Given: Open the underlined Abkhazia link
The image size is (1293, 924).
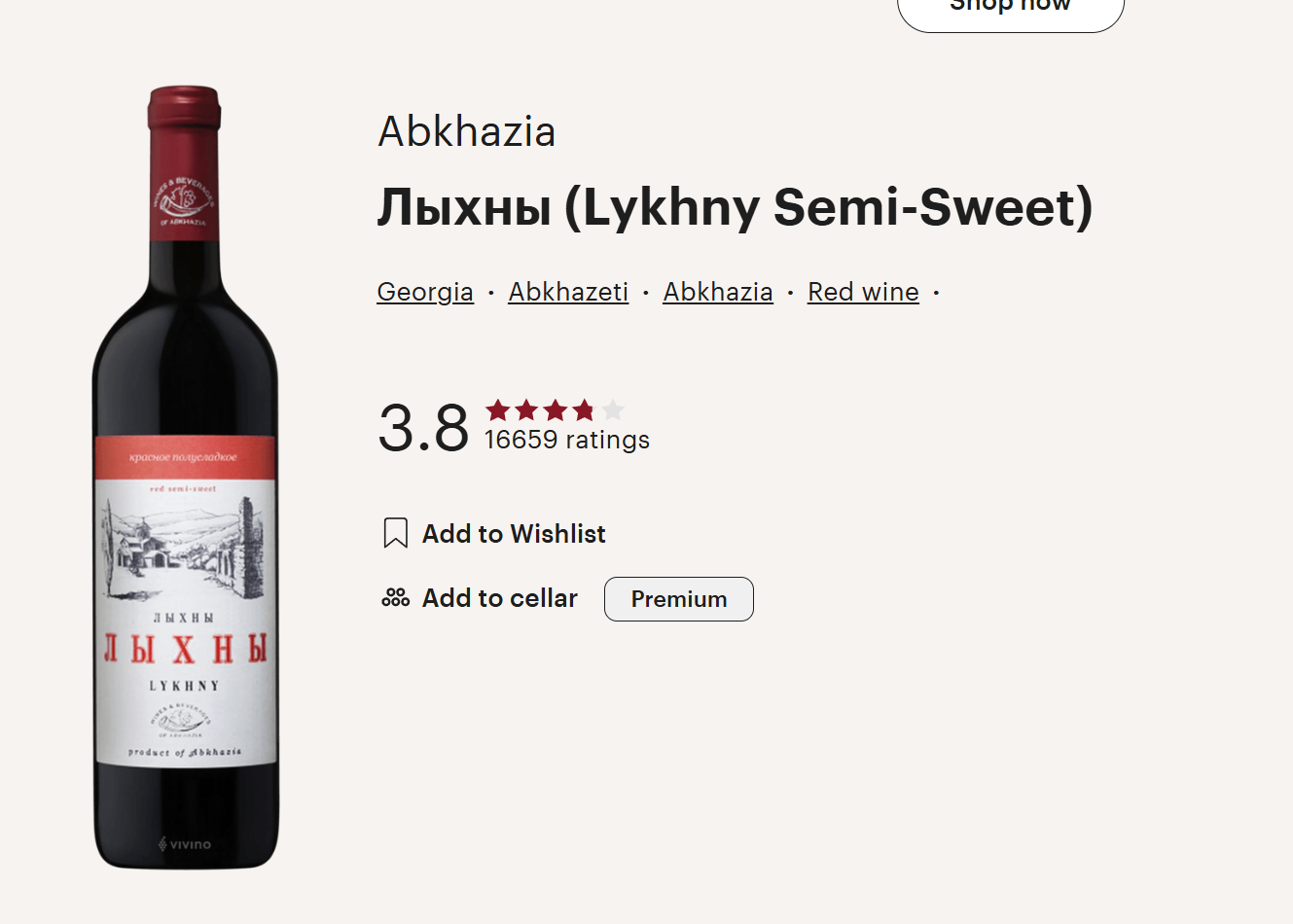Looking at the screenshot, I should [718, 292].
